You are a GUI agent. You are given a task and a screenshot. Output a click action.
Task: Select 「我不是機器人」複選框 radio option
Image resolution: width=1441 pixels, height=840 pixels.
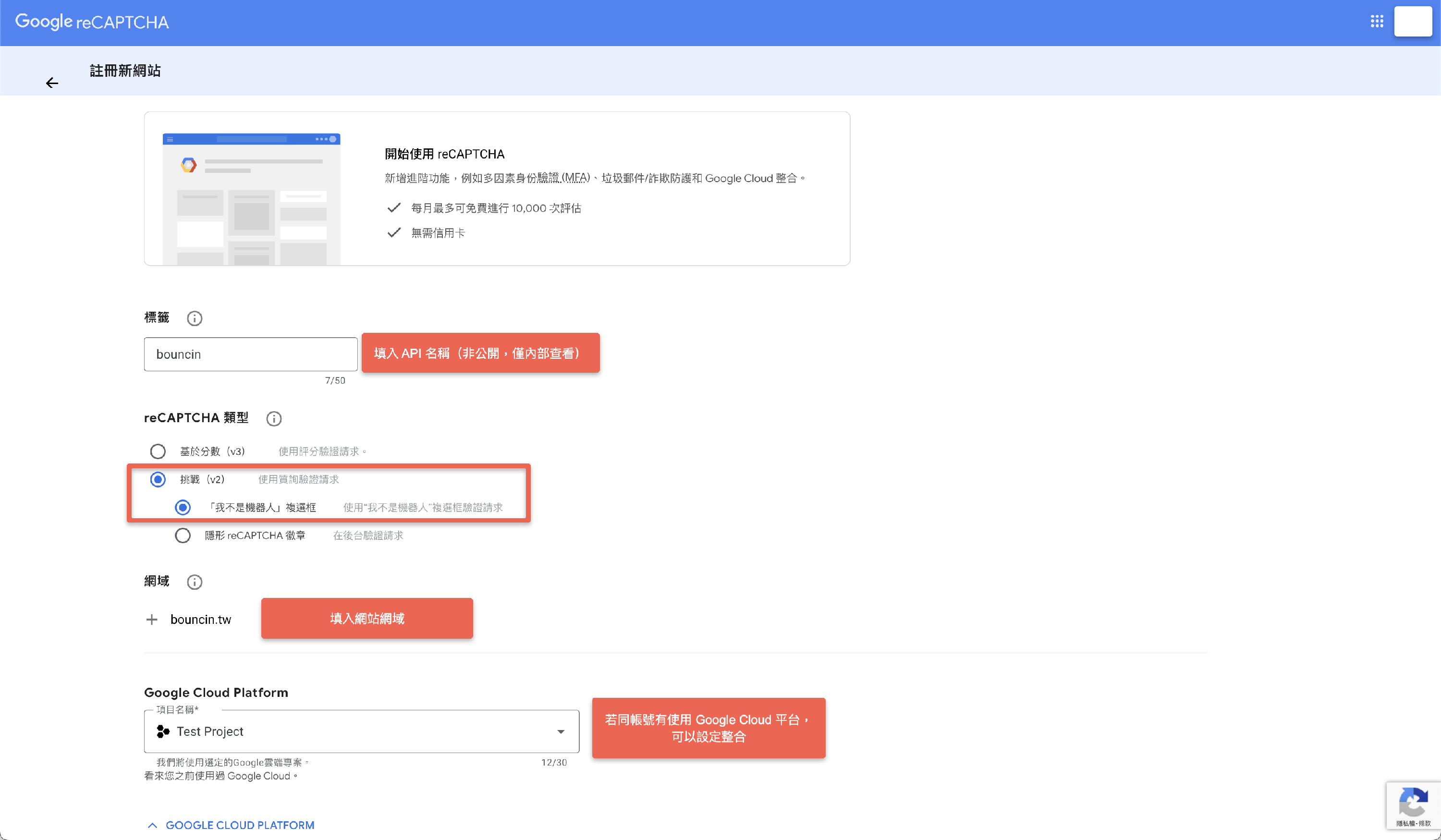tap(183, 507)
